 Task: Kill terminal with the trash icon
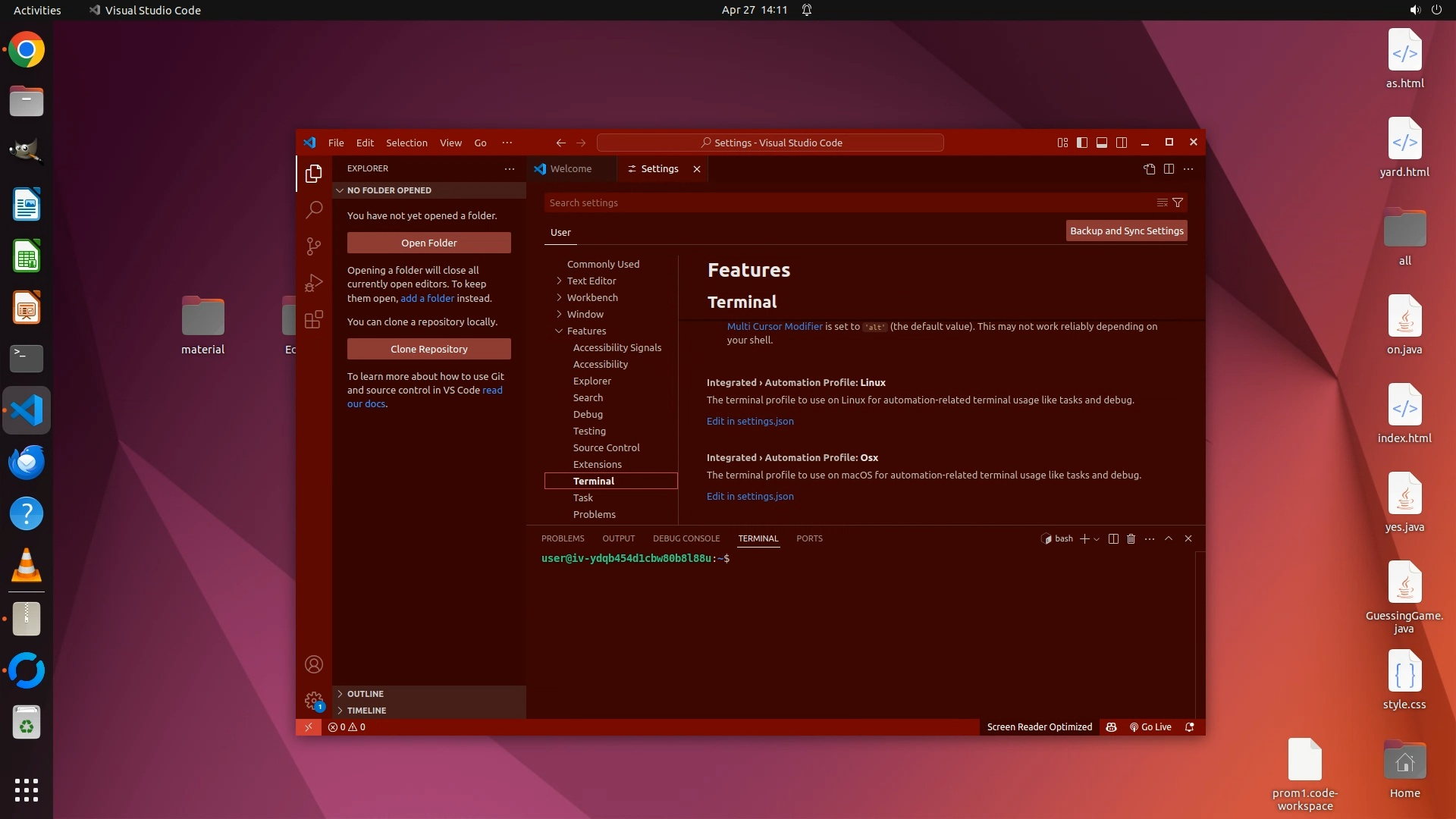pyautogui.click(x=1131, y=538)
